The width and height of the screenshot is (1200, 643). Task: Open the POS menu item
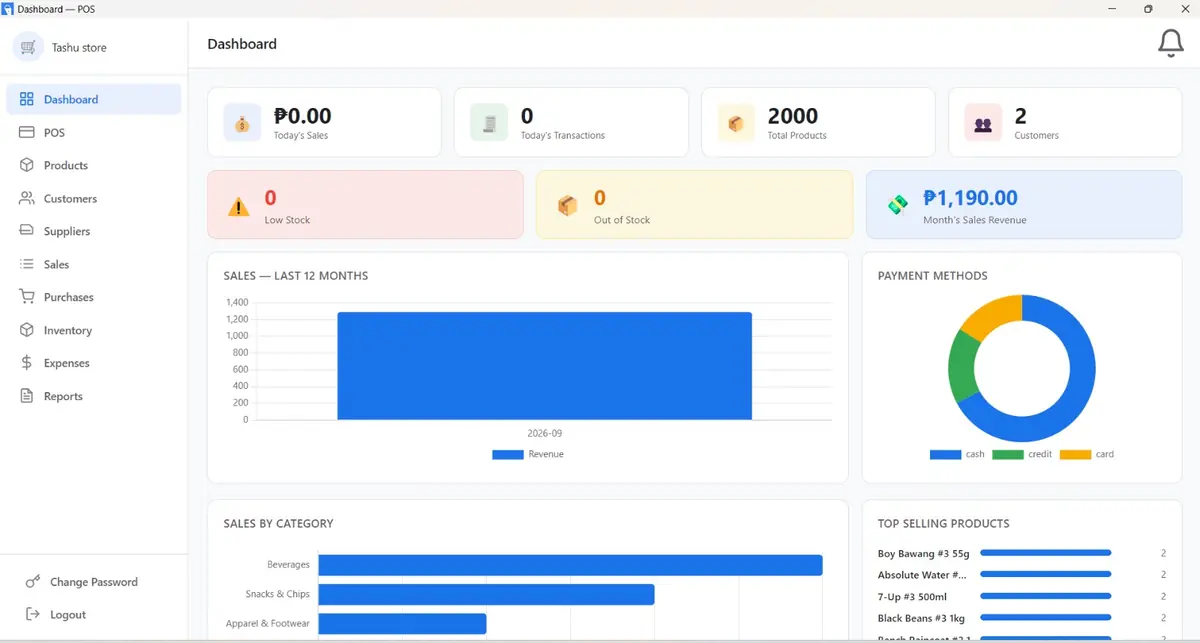click(x=94, y=132)
